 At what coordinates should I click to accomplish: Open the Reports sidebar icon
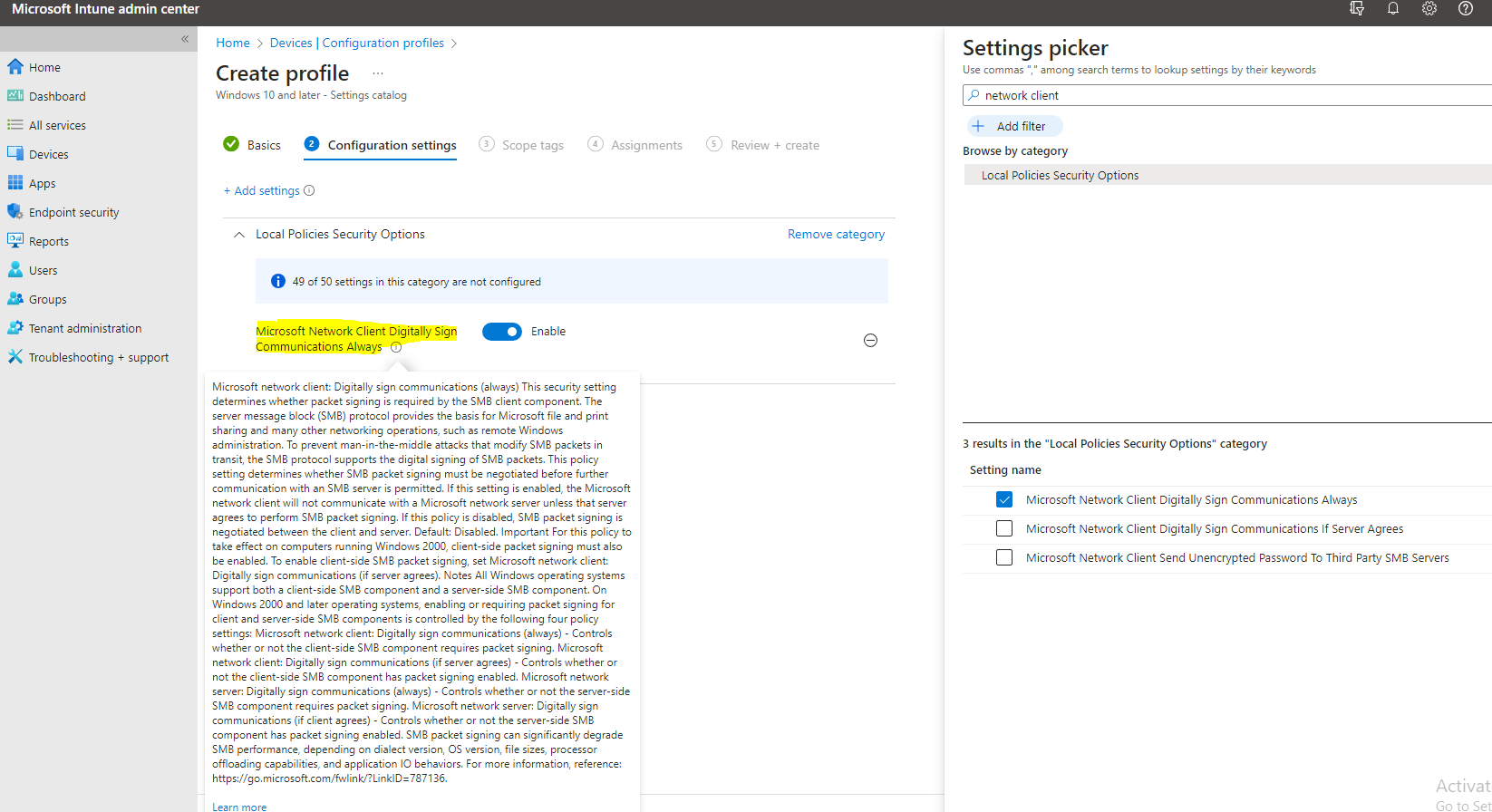(x=15, y=241)
